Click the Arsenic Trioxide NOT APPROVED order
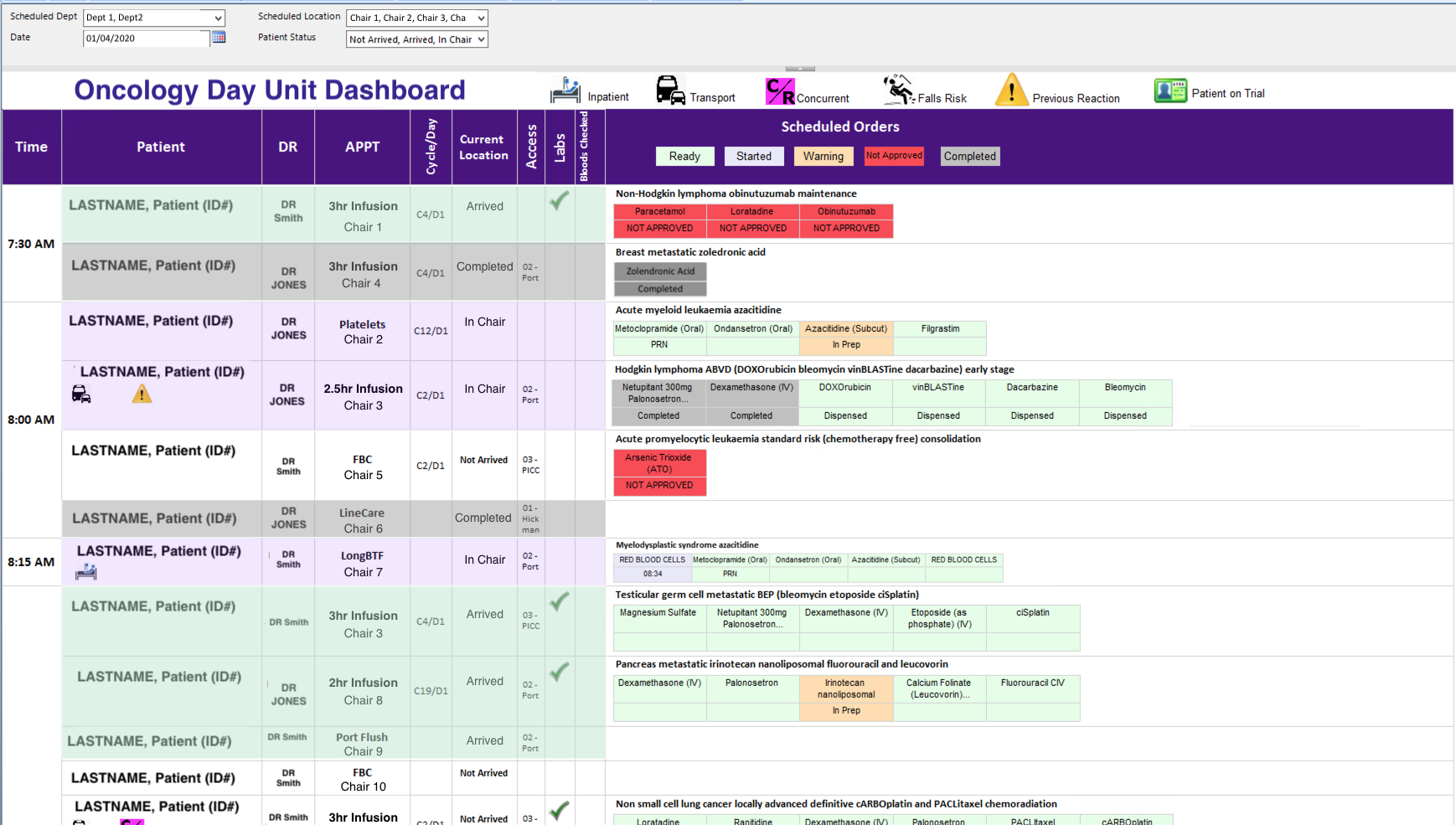 (659, 485)
